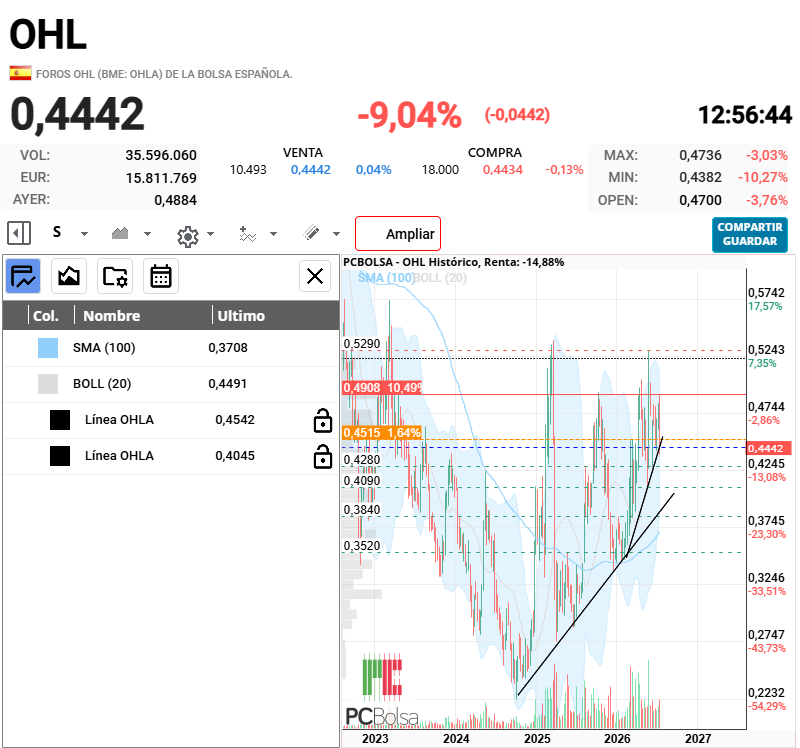Open the calendar panel icon
The width and height of the screenshot is (800, 748).
pos(161,276)
